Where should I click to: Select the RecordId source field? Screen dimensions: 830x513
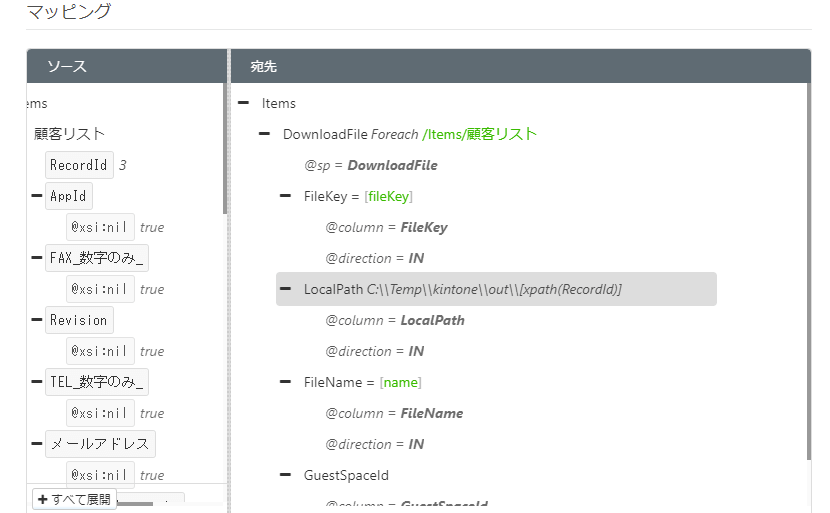pyautogui.click(x=78, y=165)
